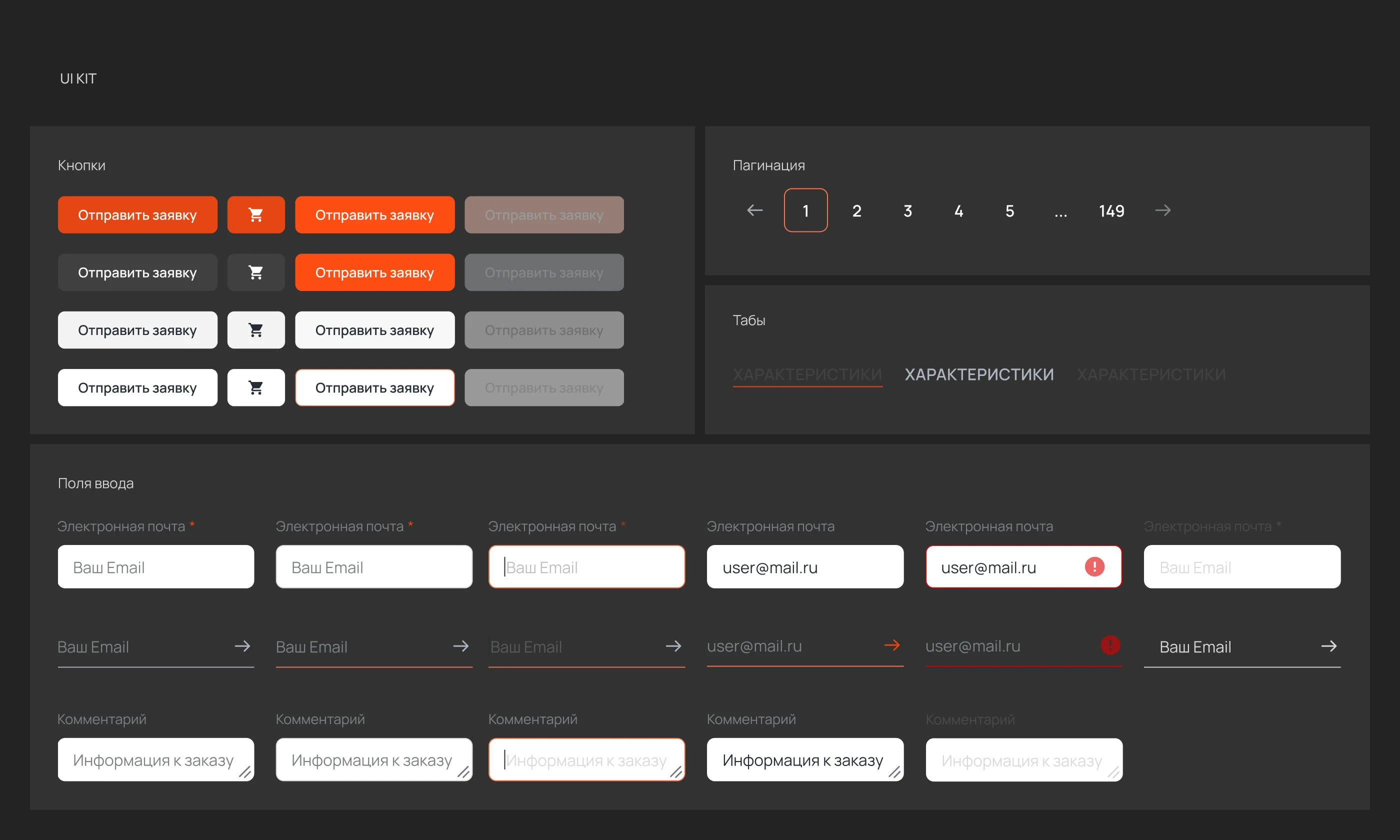Click the pagination ellipsis

tap(1060, 213)
